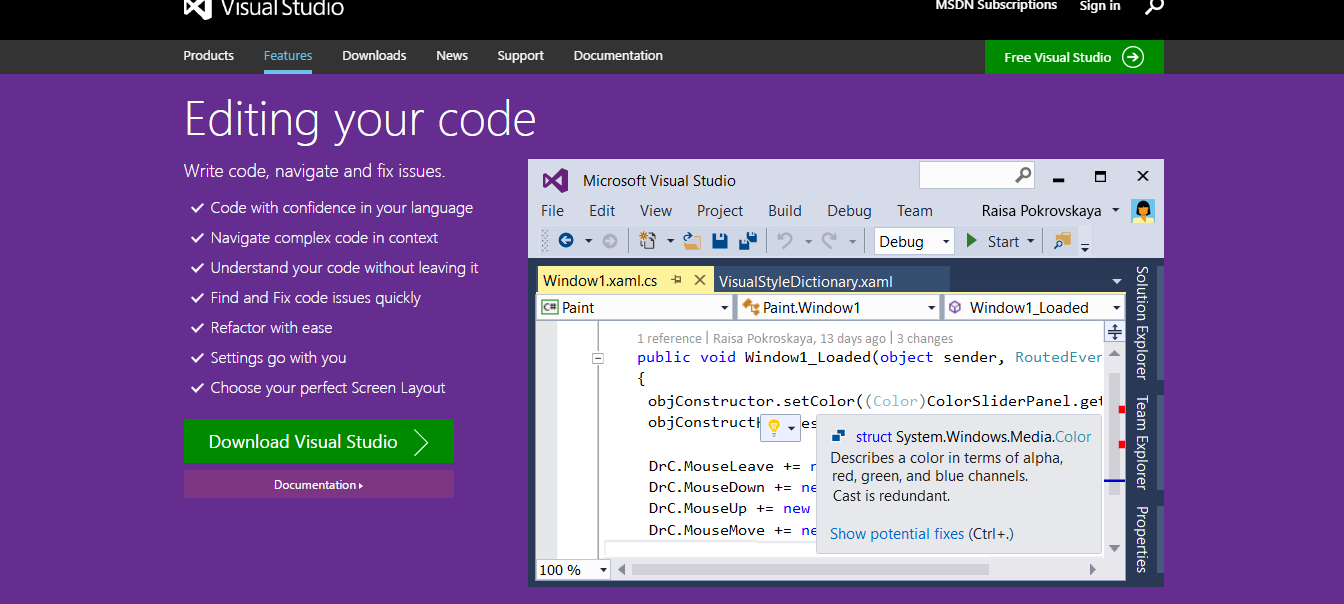Click Show potential fixes link
This screenshot has height=604, width=1344.
(x=897, y=534)
